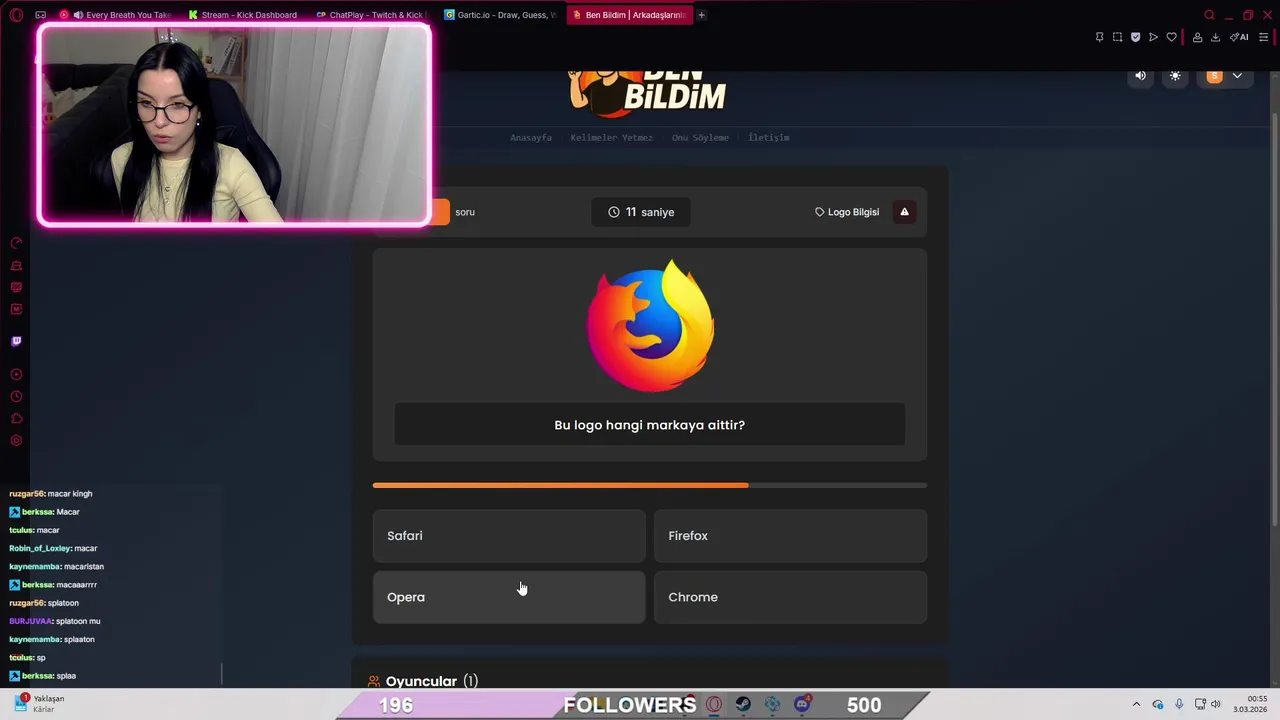The width and height of the screenshot is (1280, 720).
Task: Open the GX Cleaner sidebar icon
Action: pyautogui.click(x=16, y=265)
